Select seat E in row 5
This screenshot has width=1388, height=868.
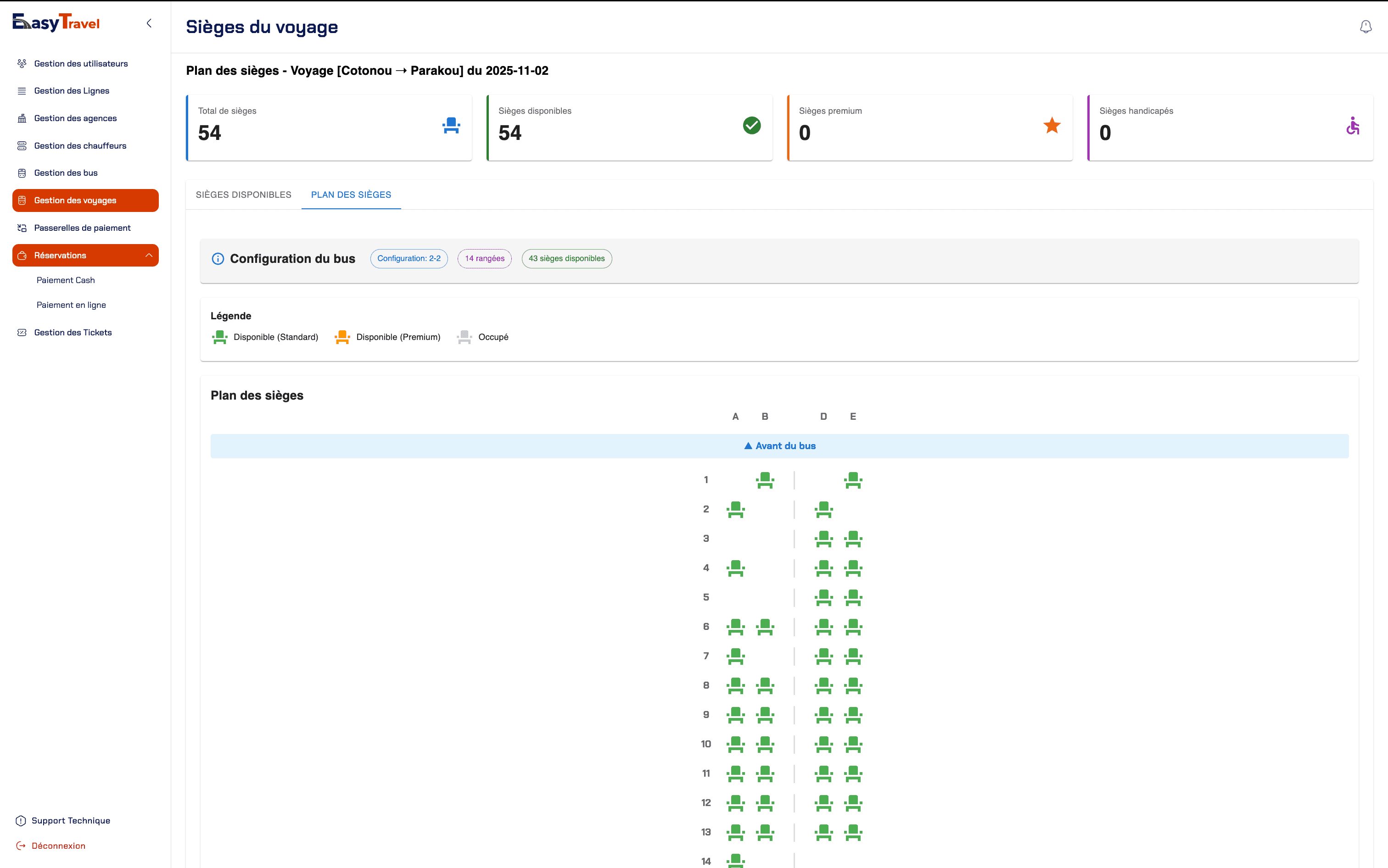[853, 598]
